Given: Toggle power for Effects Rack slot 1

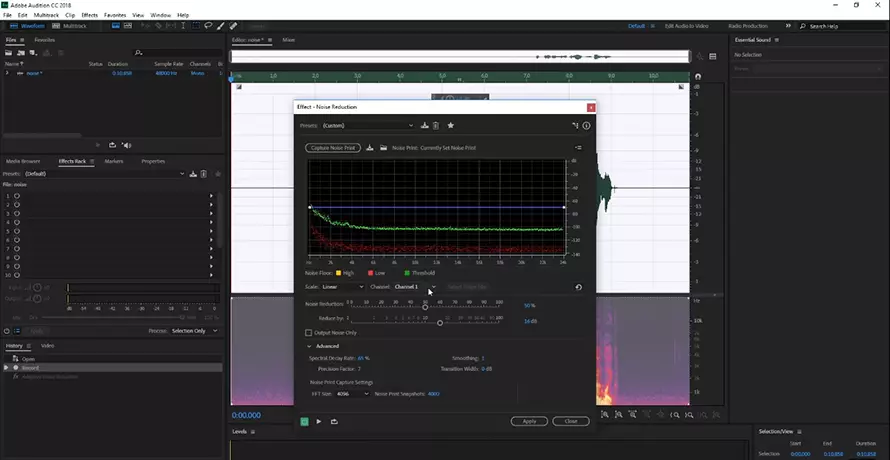Looking at the screenshot, I should point(16,196).
